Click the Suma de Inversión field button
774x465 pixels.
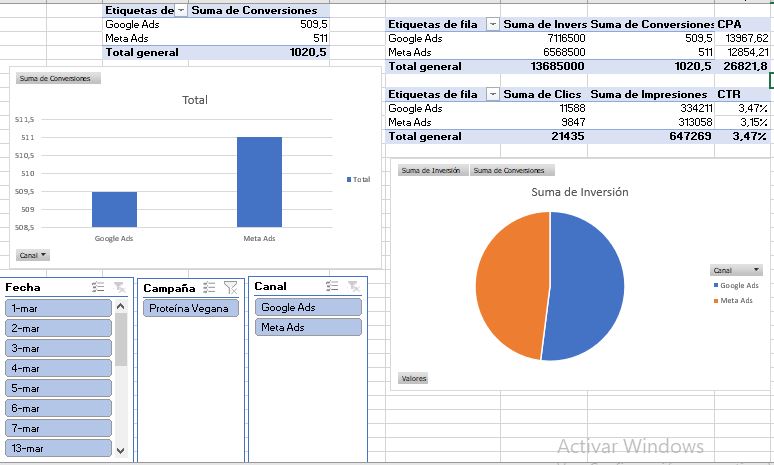431,170
